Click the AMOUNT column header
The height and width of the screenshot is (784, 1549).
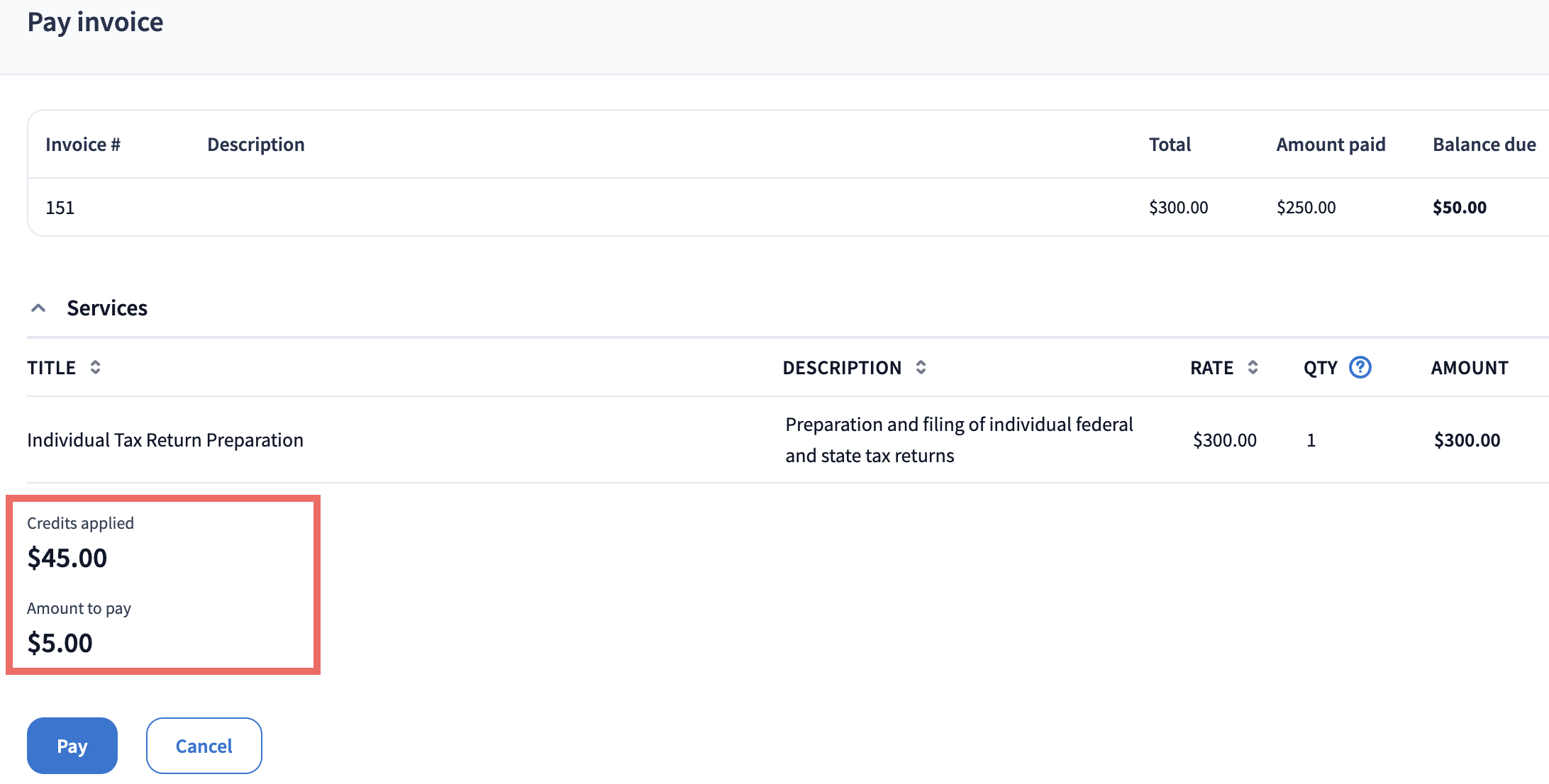click(1469, 368)
